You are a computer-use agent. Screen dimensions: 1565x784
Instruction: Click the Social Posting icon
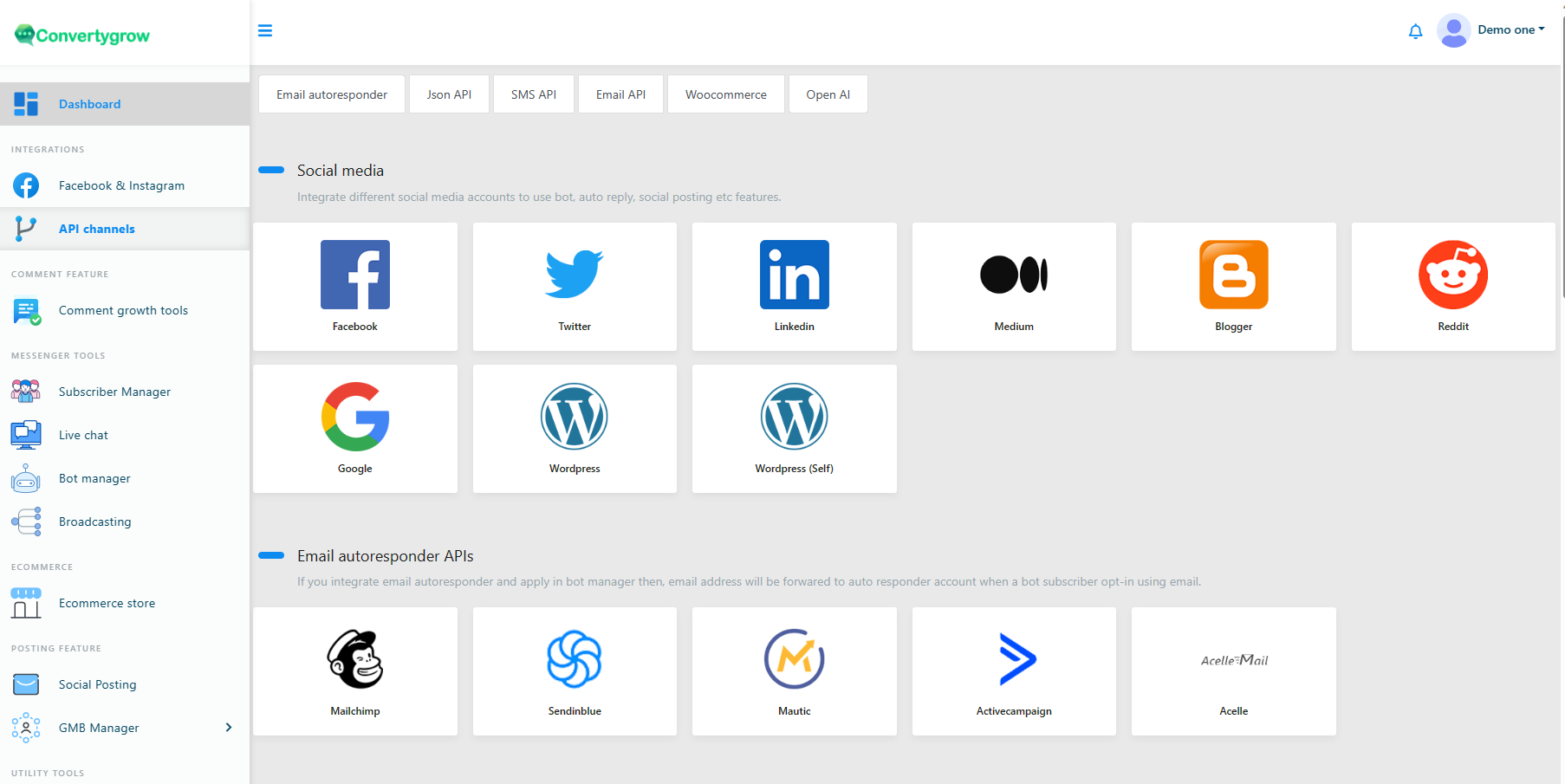26,684
